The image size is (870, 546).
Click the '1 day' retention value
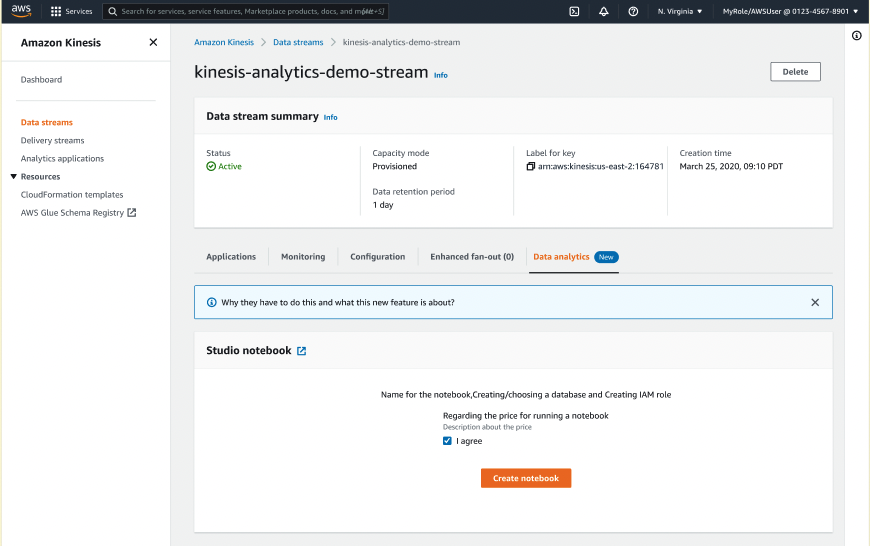[382, 205]
